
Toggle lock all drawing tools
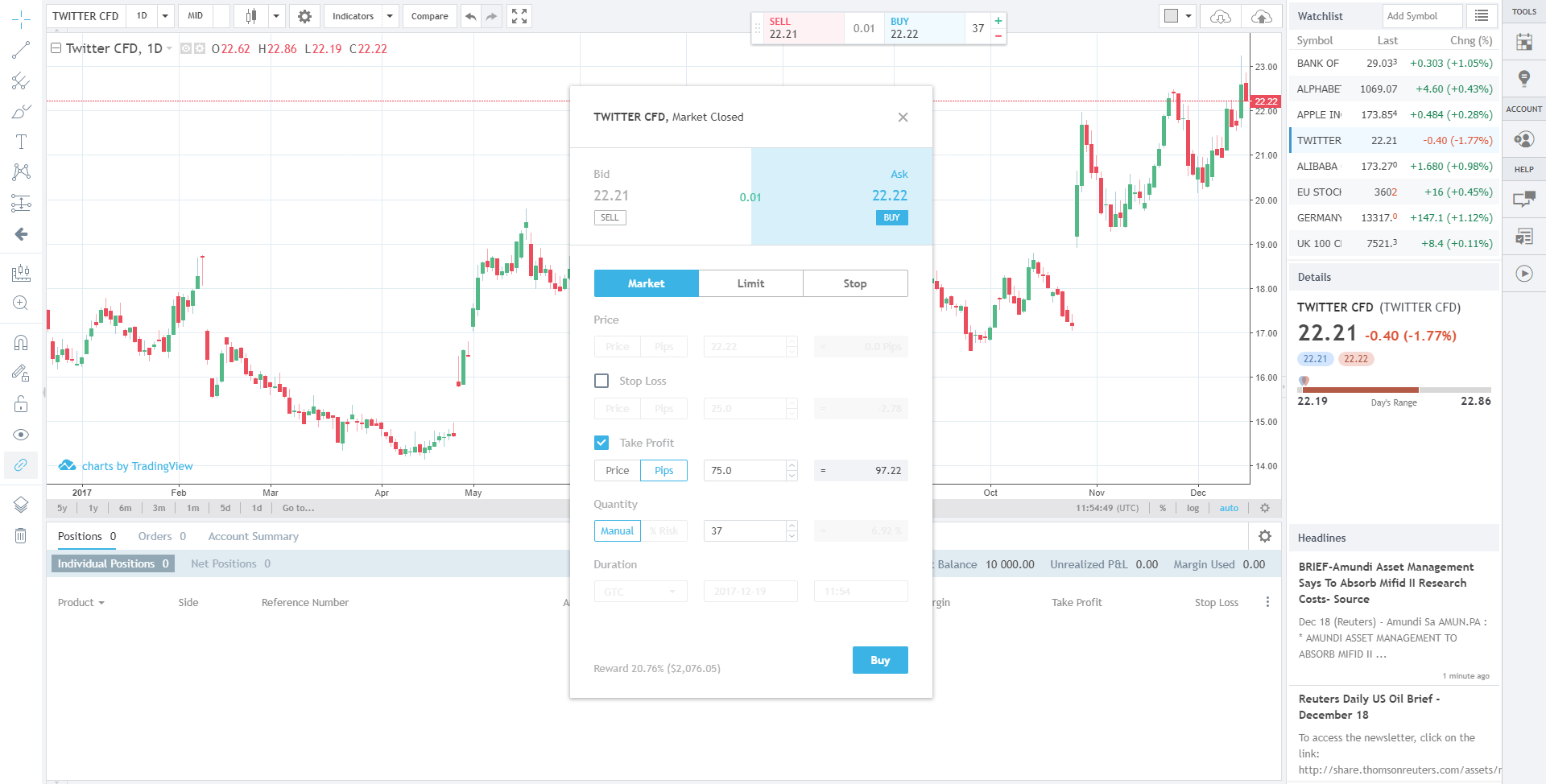click(x=21, y=403)
